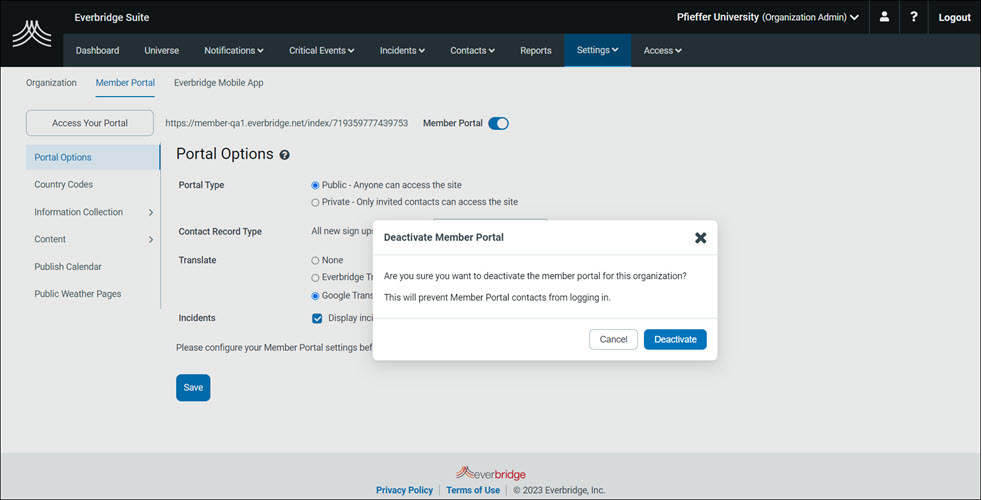Click the Everbridge logo icon
This screenshot has height=500, width=982.
coord(32,34)
